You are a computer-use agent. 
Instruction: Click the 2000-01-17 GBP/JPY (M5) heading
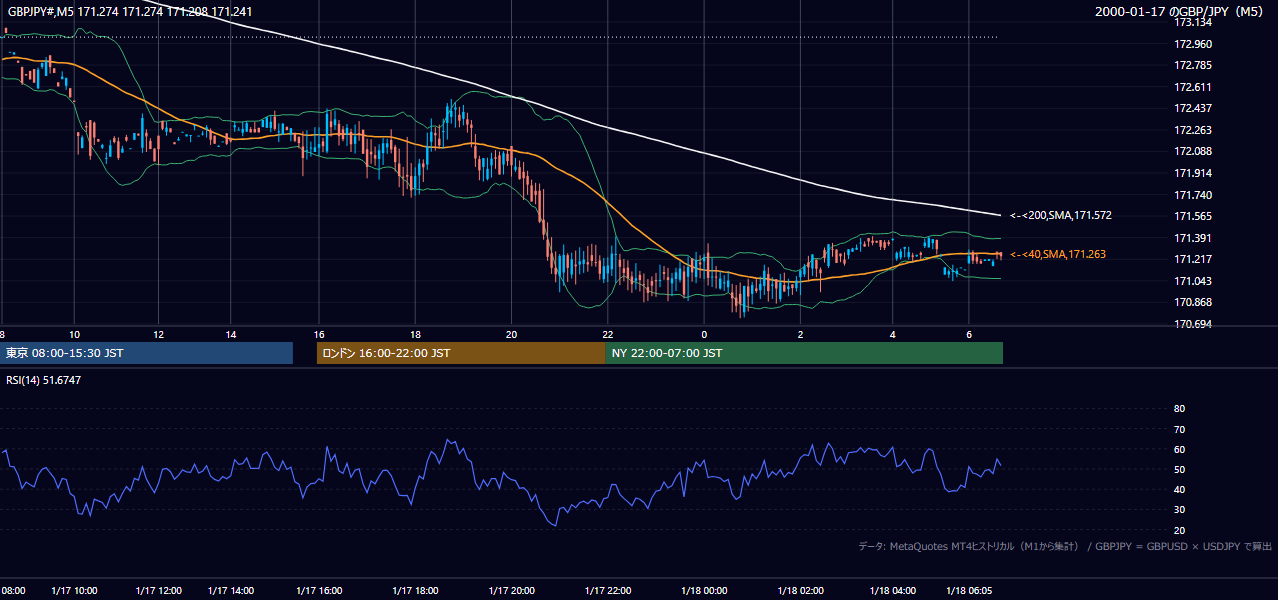[1180, 11]
